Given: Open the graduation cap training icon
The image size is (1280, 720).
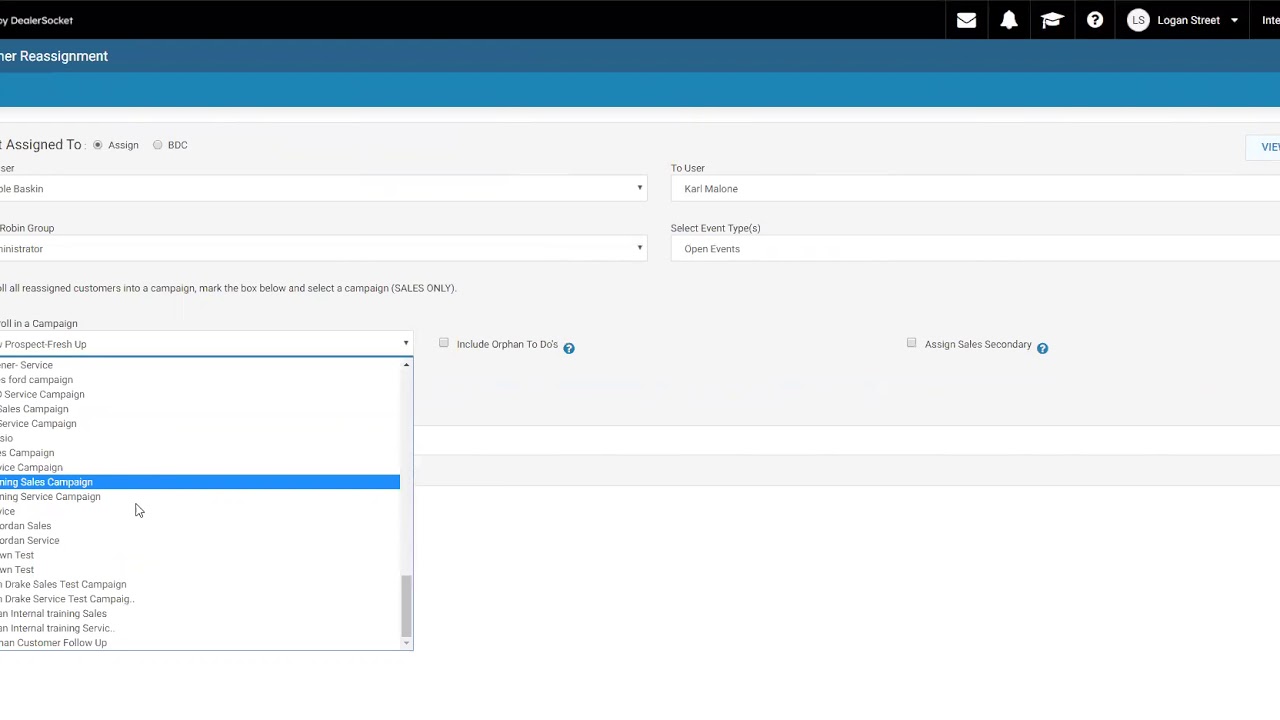Looking at the screenshot, I should (x=1052, y=20).
